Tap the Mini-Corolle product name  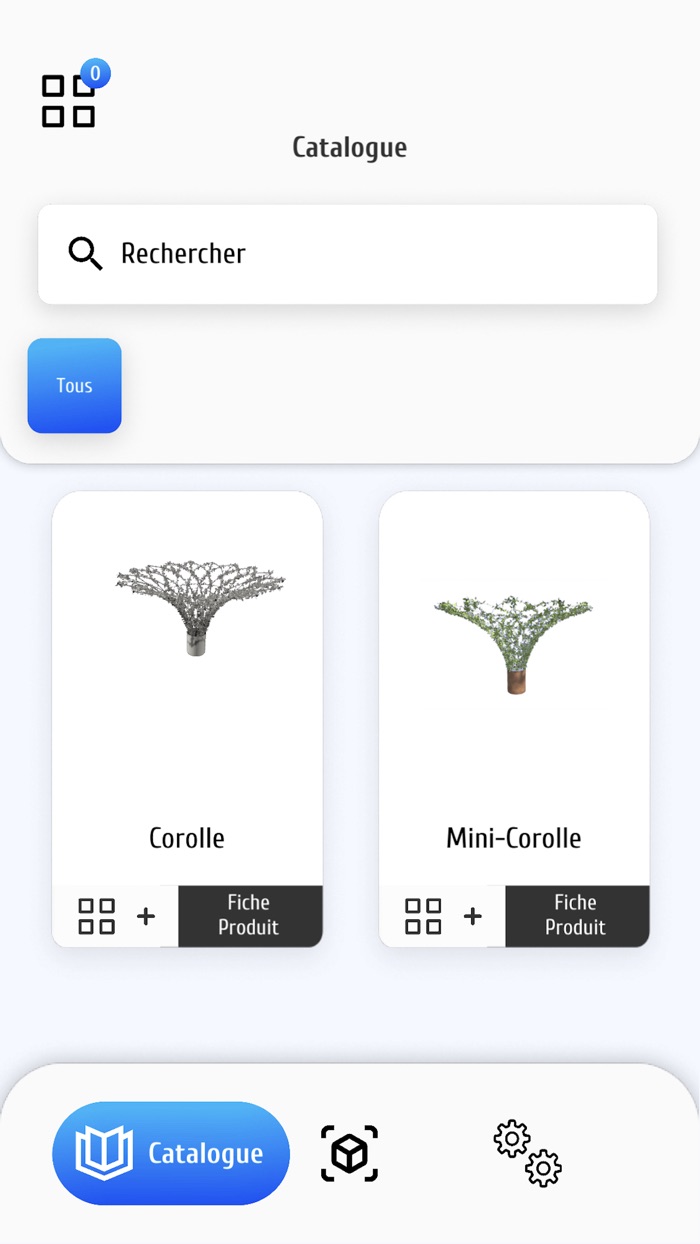click(x=514, y=838)
